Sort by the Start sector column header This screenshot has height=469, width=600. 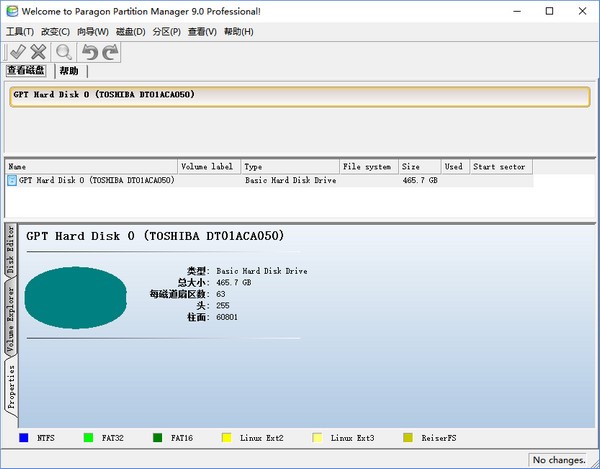(501, 167)
